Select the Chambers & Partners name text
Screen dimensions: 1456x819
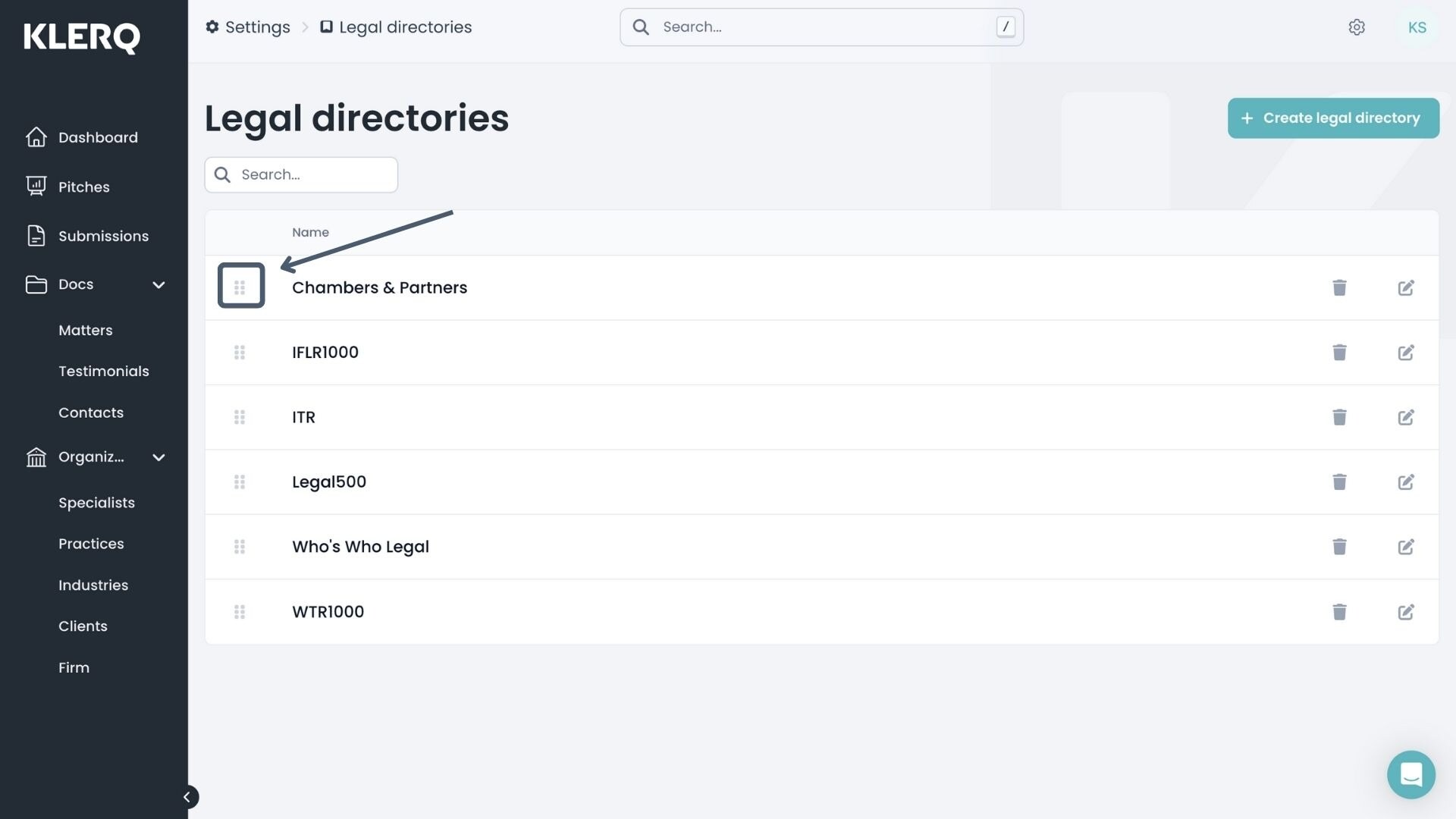[x=379, y=288]
